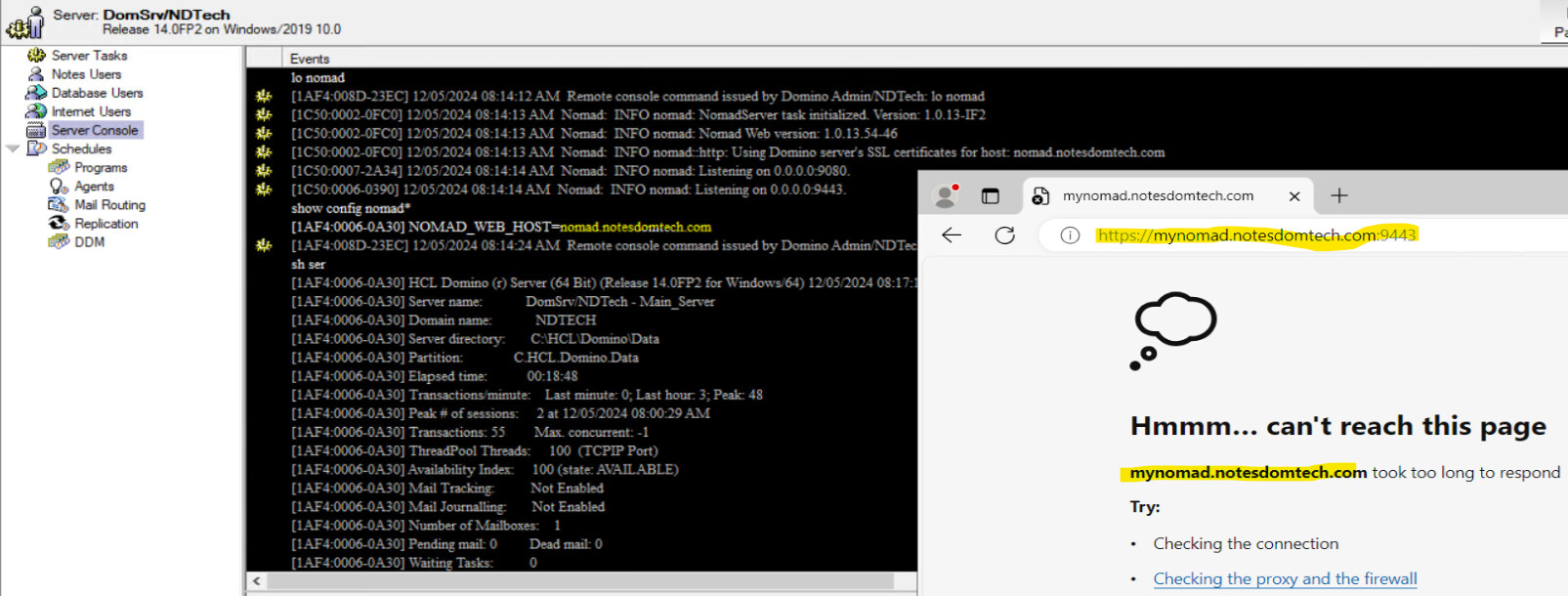The image size is (1568, 596).
Task: Close the mynomad.notesdomtech.com tab
Action: 1294,196
